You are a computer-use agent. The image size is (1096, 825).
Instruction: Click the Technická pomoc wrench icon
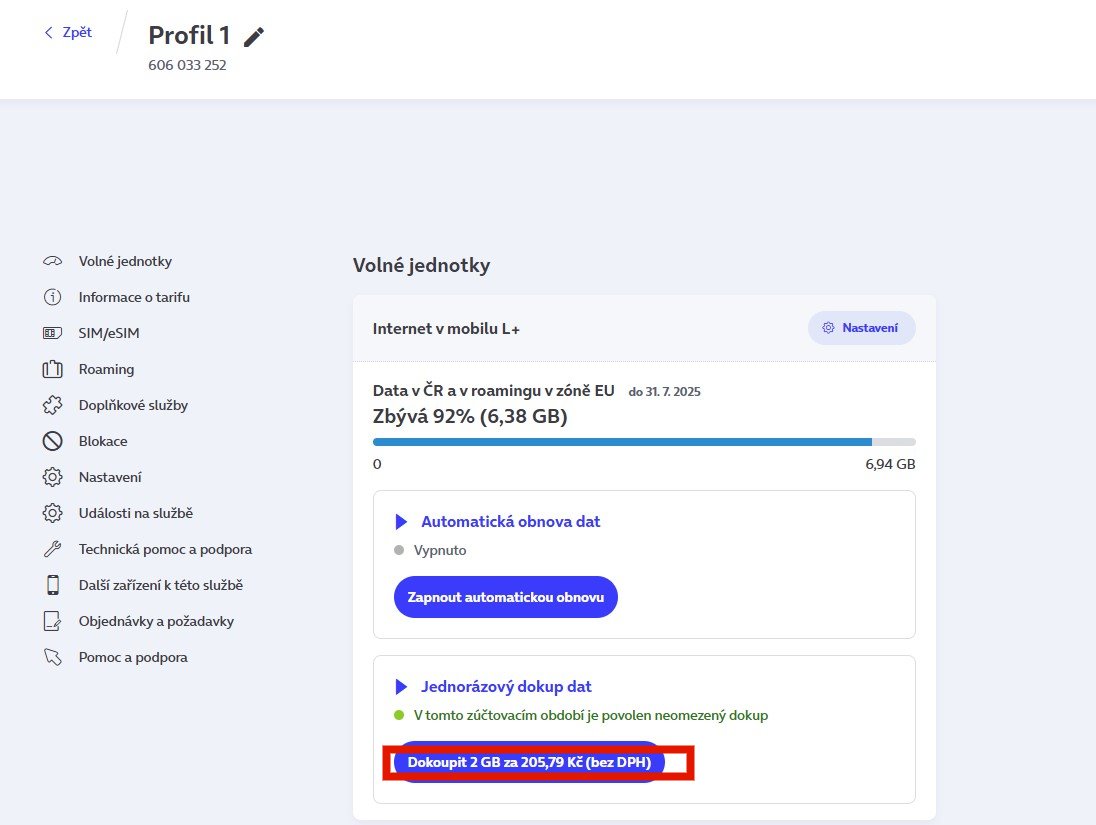click(52, 549)
